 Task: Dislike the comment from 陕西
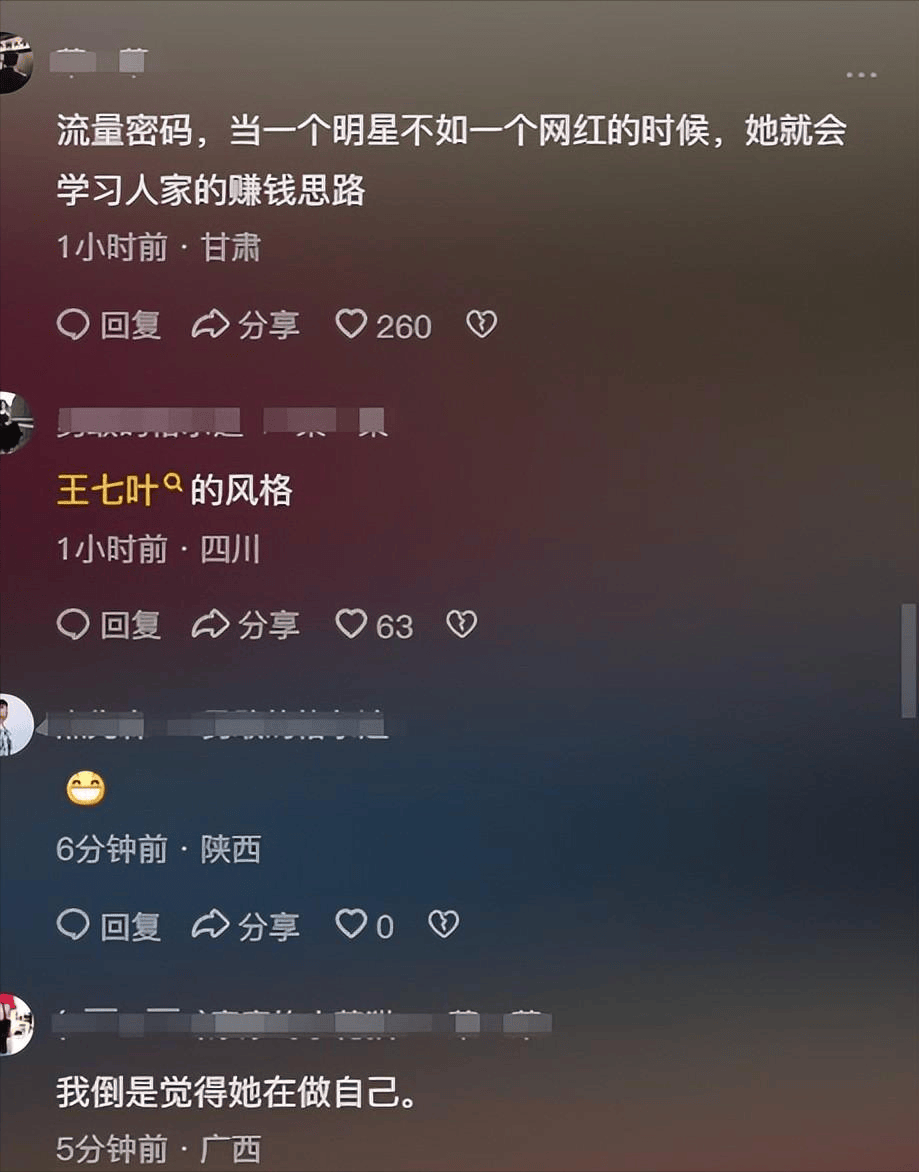pyautogui.click(x=443, y=925)
